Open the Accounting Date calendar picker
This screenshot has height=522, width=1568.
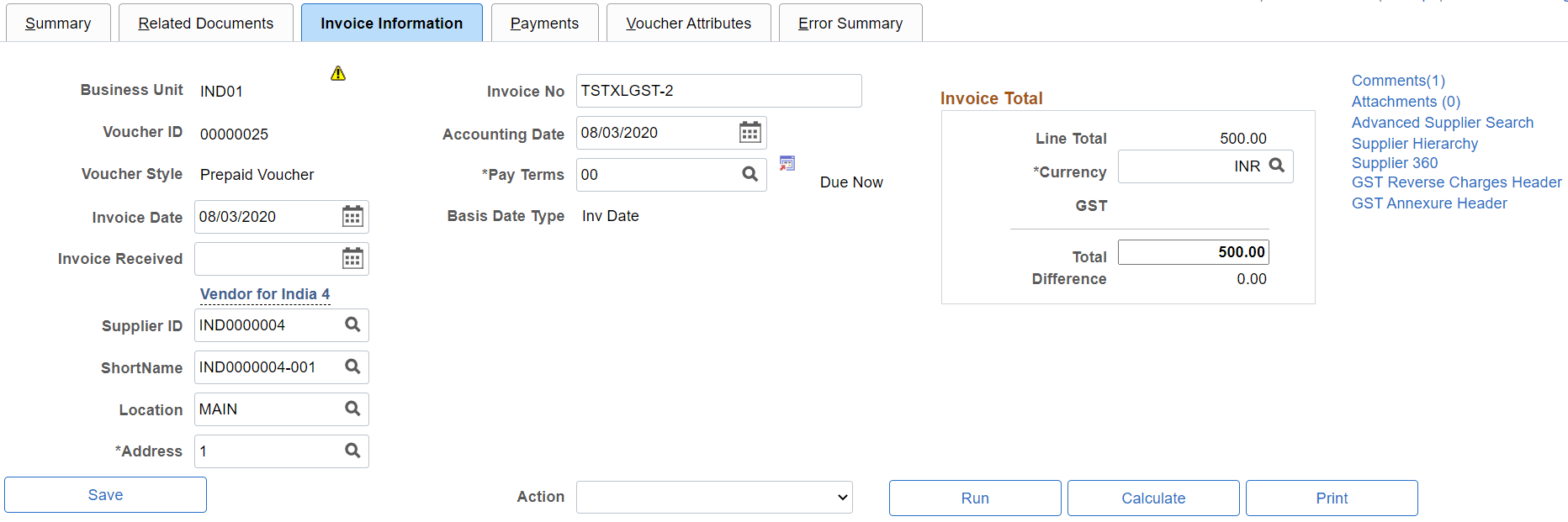point(748,132)
